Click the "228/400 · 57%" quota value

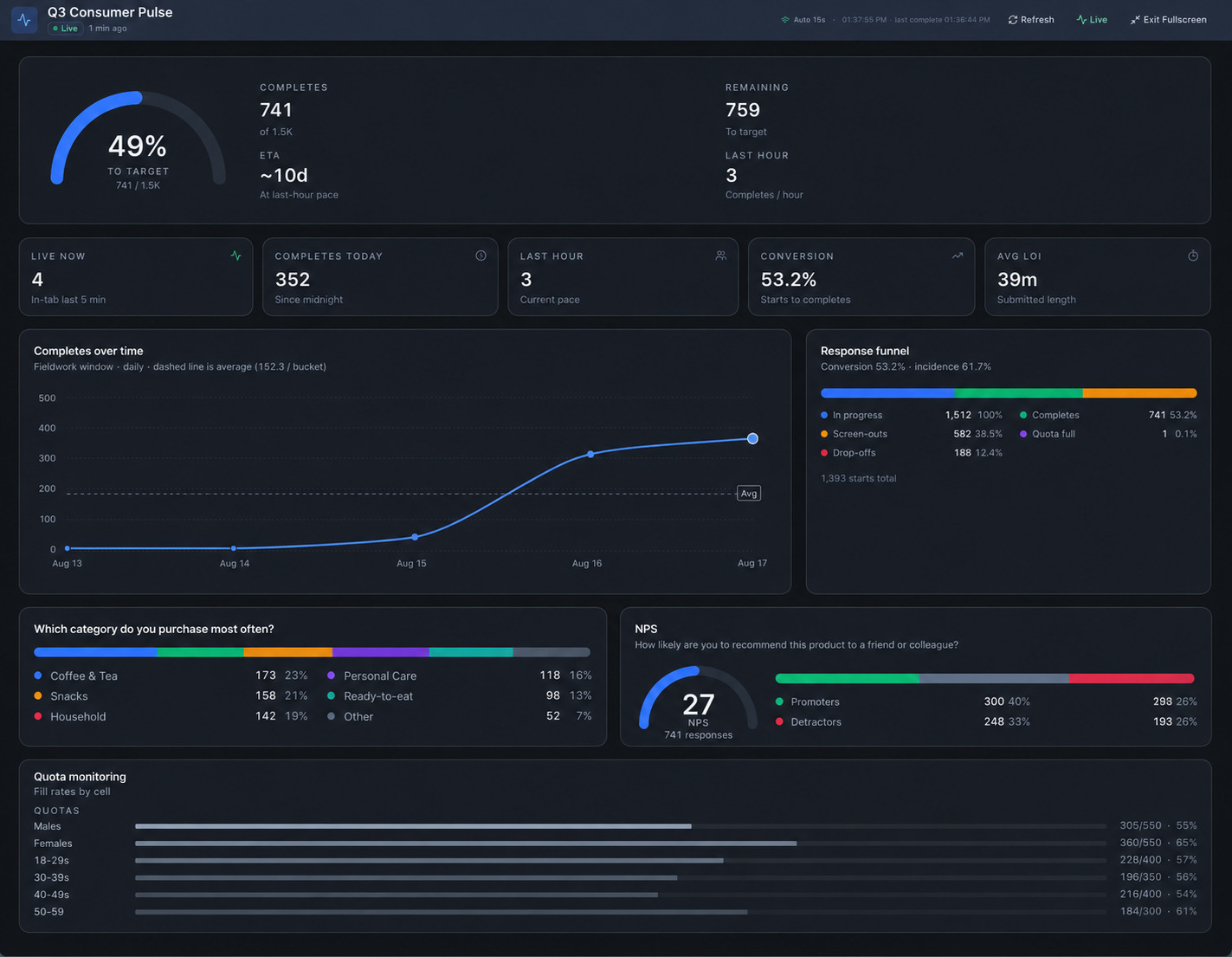(1158, 860)
